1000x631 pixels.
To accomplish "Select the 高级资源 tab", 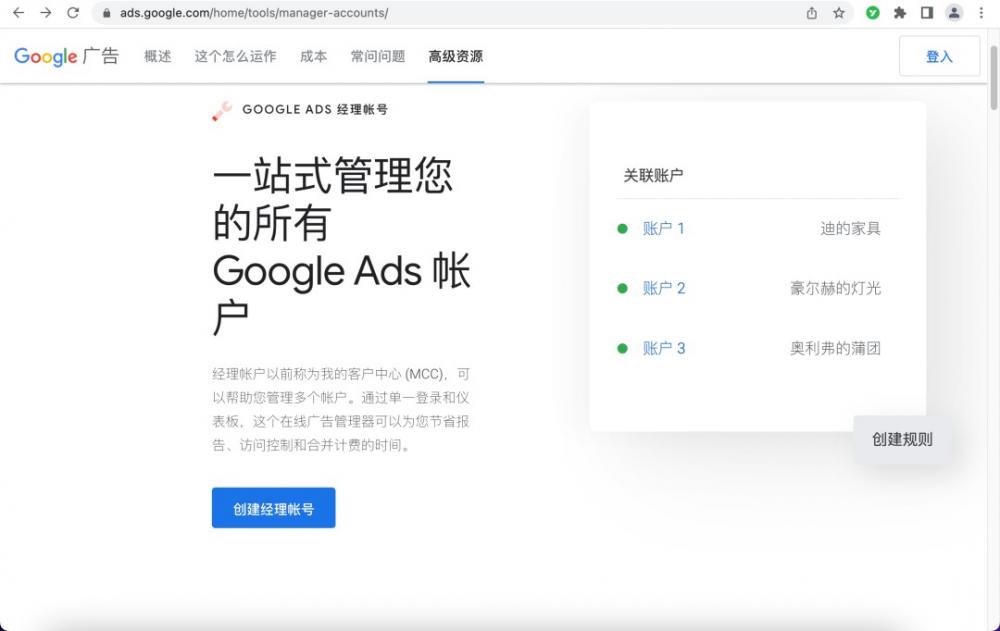I will [455, 56].
